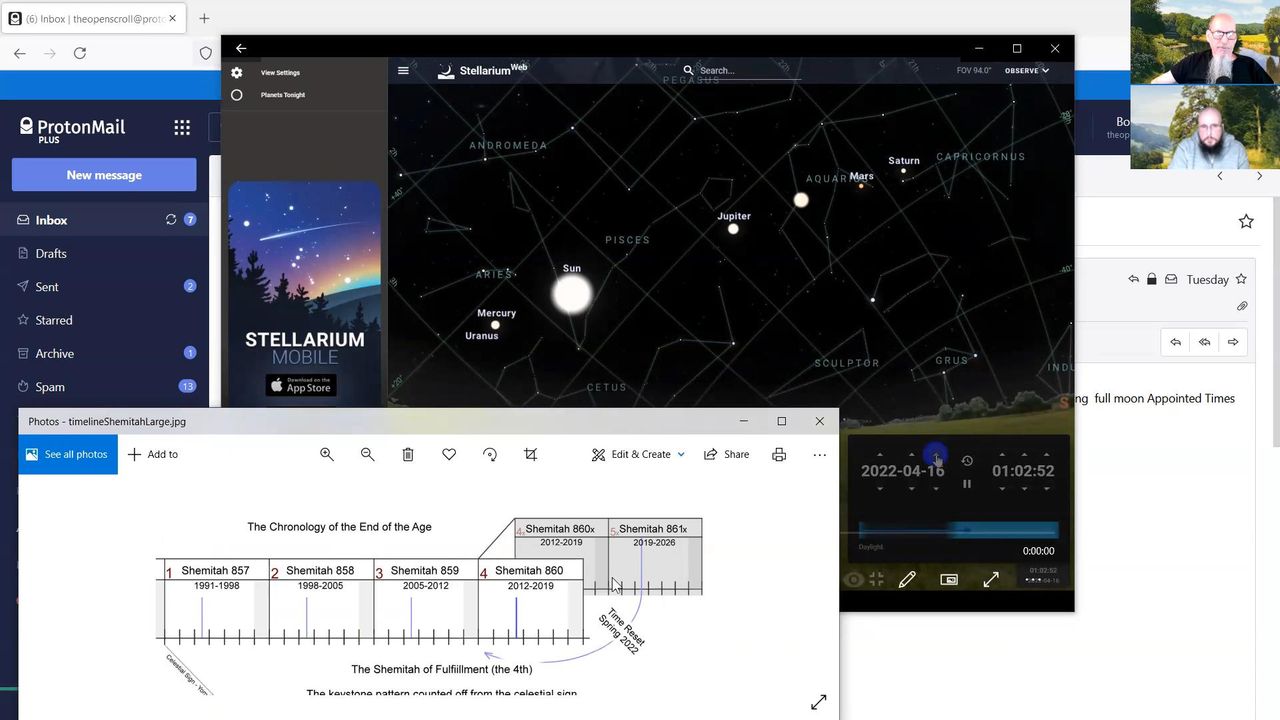Viewport: 1280px width, 720px height.
Task: Zoom in on the photo
Action: click(x=327, y=454)
